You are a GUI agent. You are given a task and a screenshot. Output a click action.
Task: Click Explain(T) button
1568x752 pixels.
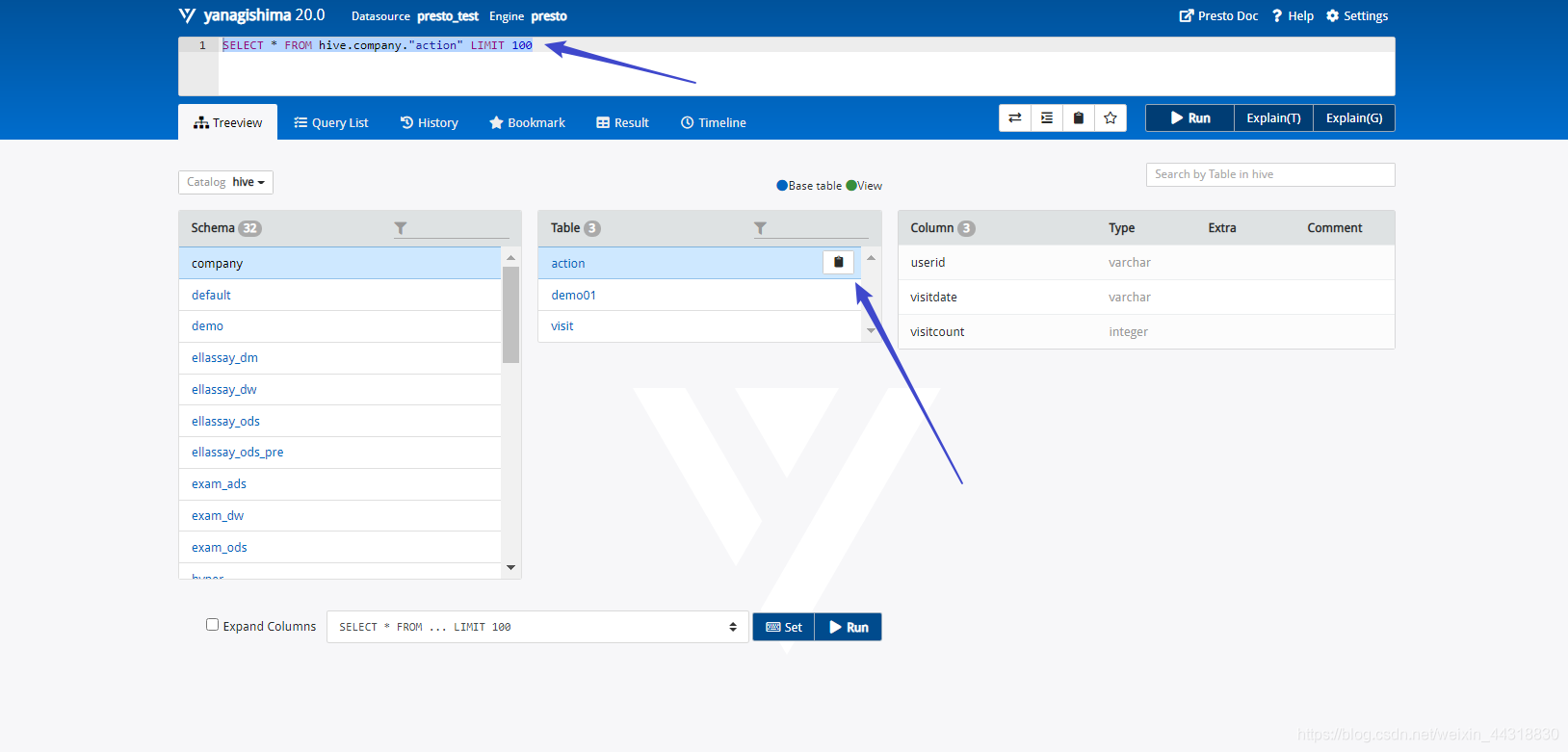tap(1273, 117)
